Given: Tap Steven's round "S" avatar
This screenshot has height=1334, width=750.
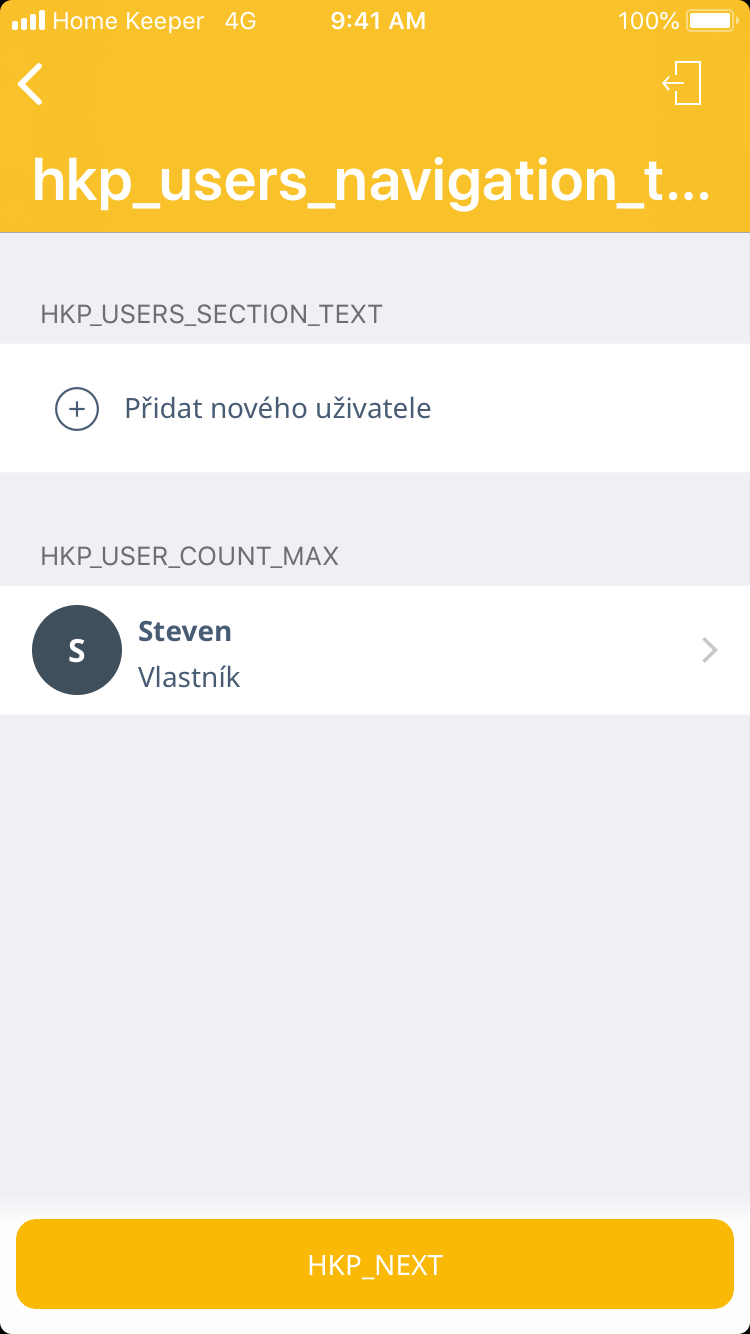Looking at the screenshot, I should [x=77, y=650].
